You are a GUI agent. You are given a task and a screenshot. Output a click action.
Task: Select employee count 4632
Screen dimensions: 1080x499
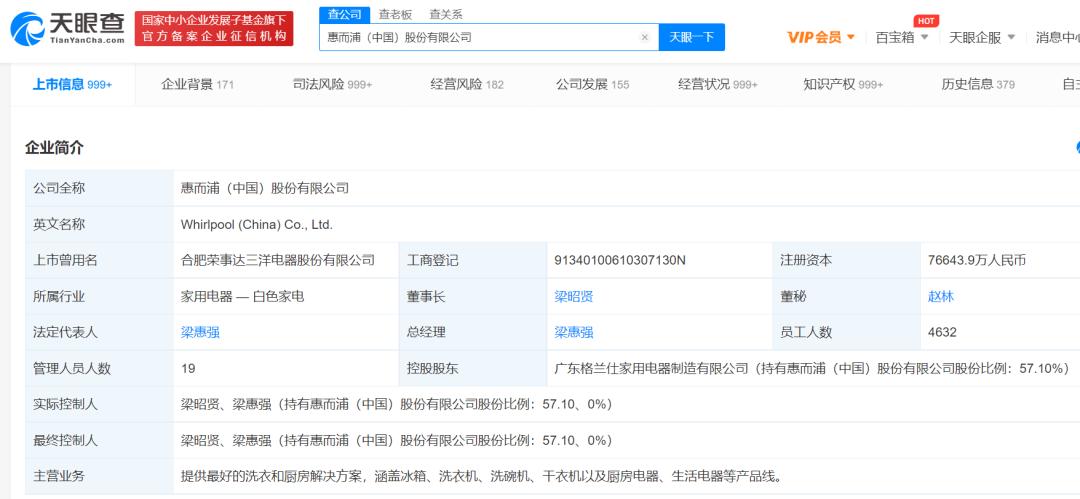click(x=942, y=333)
